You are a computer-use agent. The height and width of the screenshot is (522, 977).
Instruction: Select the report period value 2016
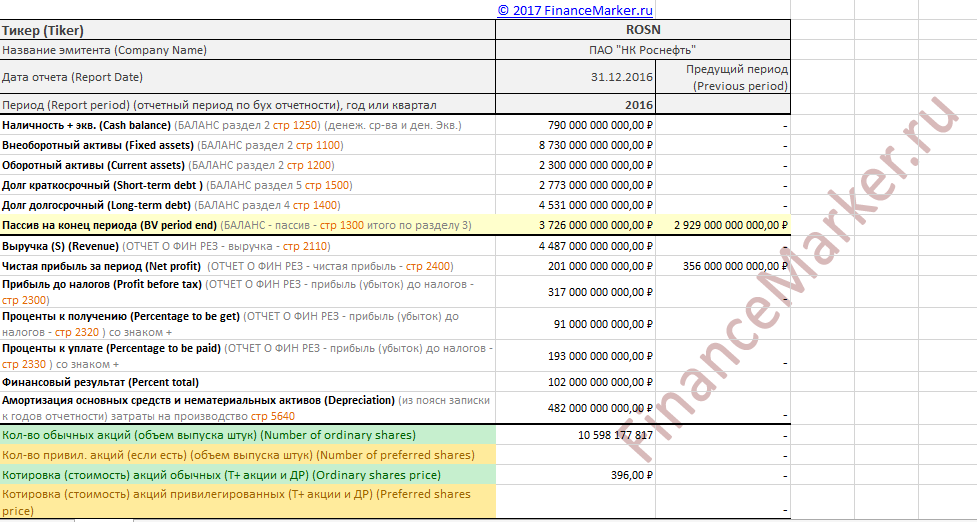point(576,105)
